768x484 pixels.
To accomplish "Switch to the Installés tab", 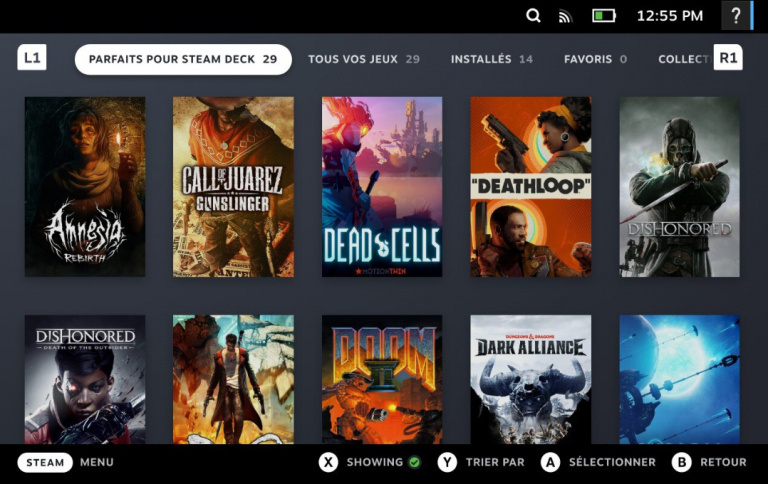I will [491, 59].
